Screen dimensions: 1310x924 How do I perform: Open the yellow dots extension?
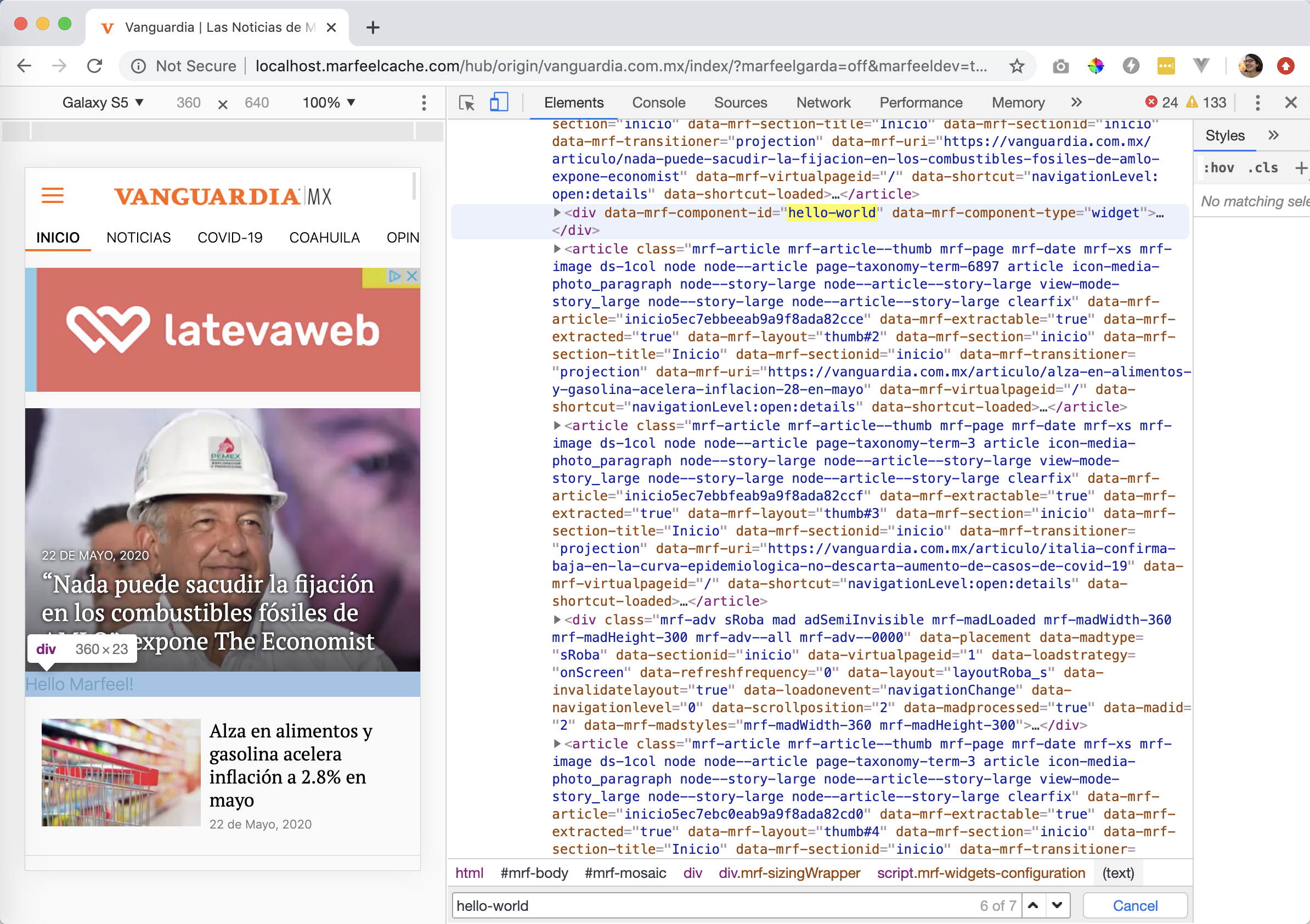[x=1166, y=66]
